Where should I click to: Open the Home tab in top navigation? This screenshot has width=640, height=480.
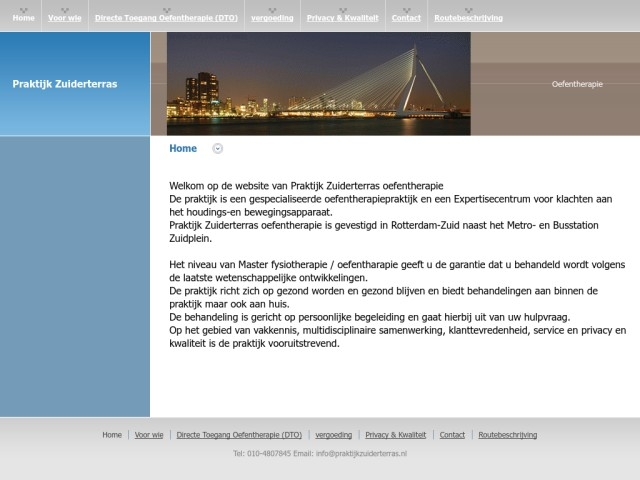click(23, 18)
